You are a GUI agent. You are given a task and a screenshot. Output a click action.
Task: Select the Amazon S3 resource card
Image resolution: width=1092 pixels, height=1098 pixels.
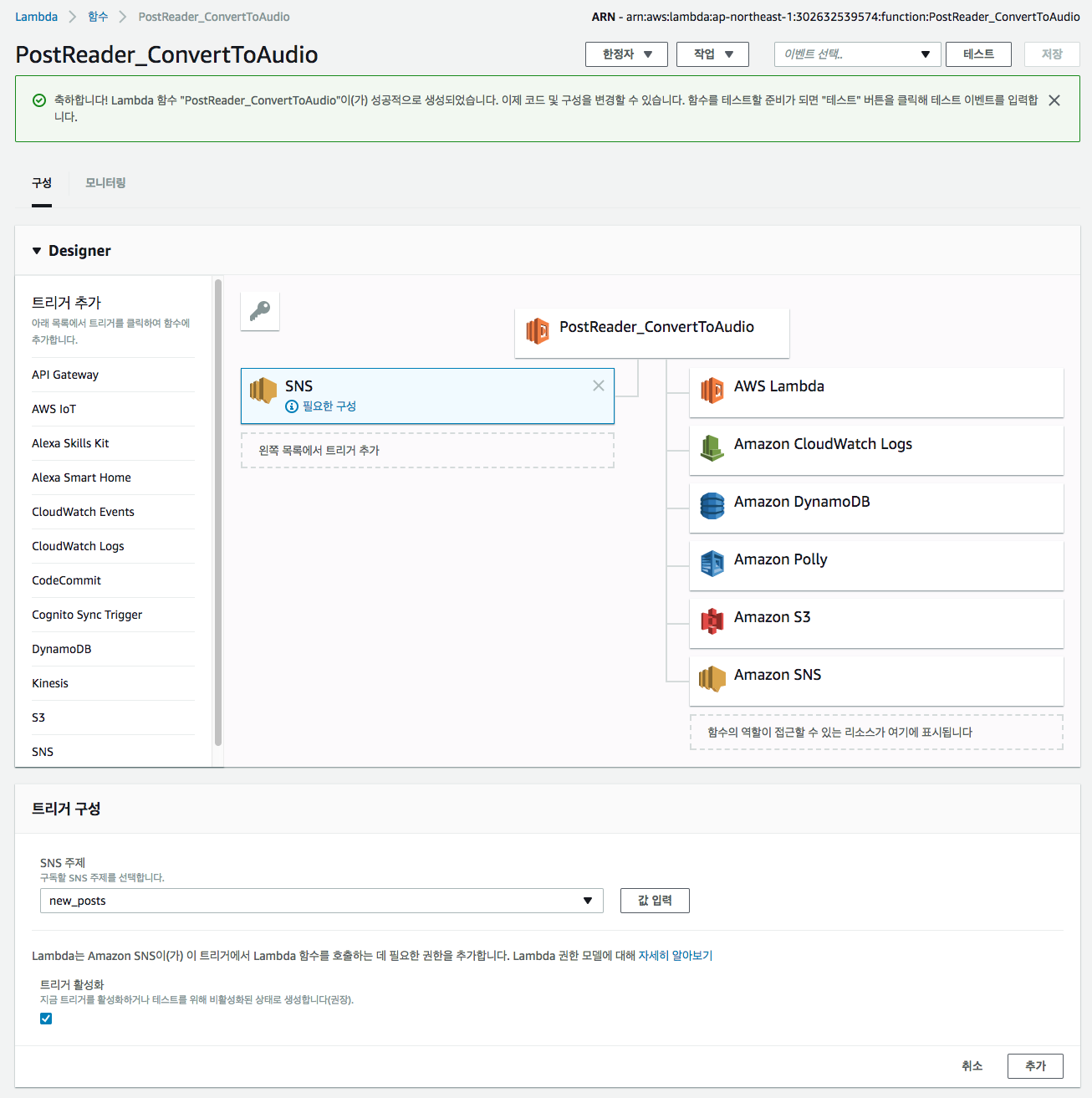pyautogui.click(x=876, y=623)
